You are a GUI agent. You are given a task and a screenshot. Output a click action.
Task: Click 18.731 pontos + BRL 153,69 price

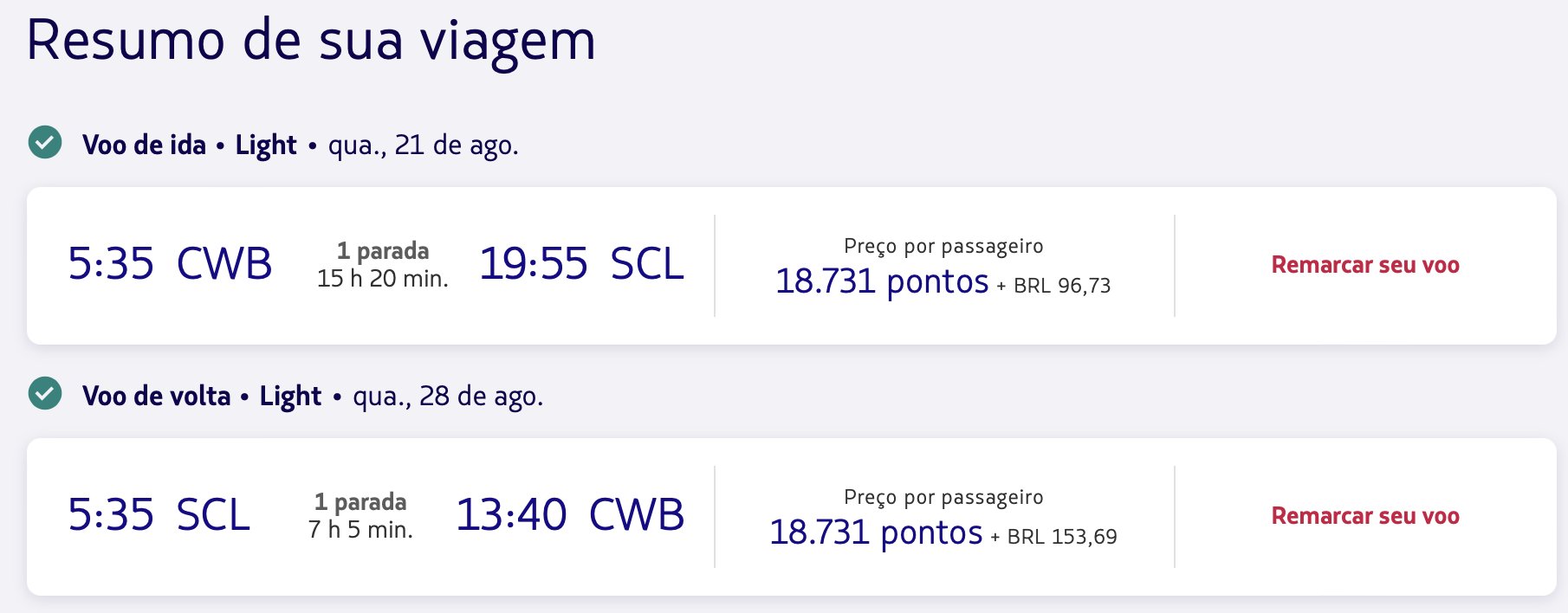coord(943,532)
